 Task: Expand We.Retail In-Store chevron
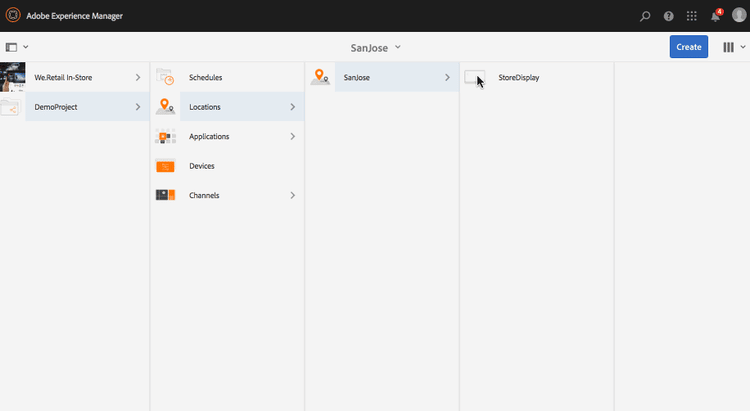(x=138, y=78)
